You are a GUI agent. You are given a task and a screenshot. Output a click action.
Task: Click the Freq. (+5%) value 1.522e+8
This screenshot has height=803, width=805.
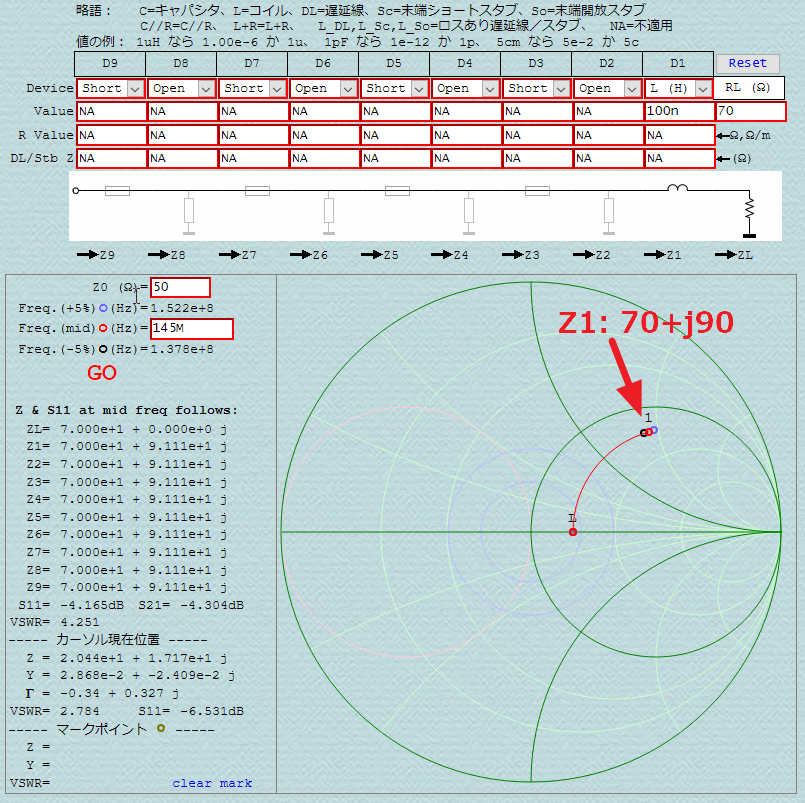[x=182, y=308]
